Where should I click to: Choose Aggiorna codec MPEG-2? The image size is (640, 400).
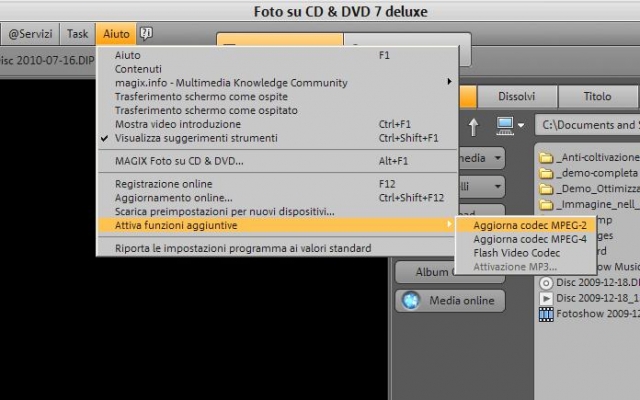(525, 225)
